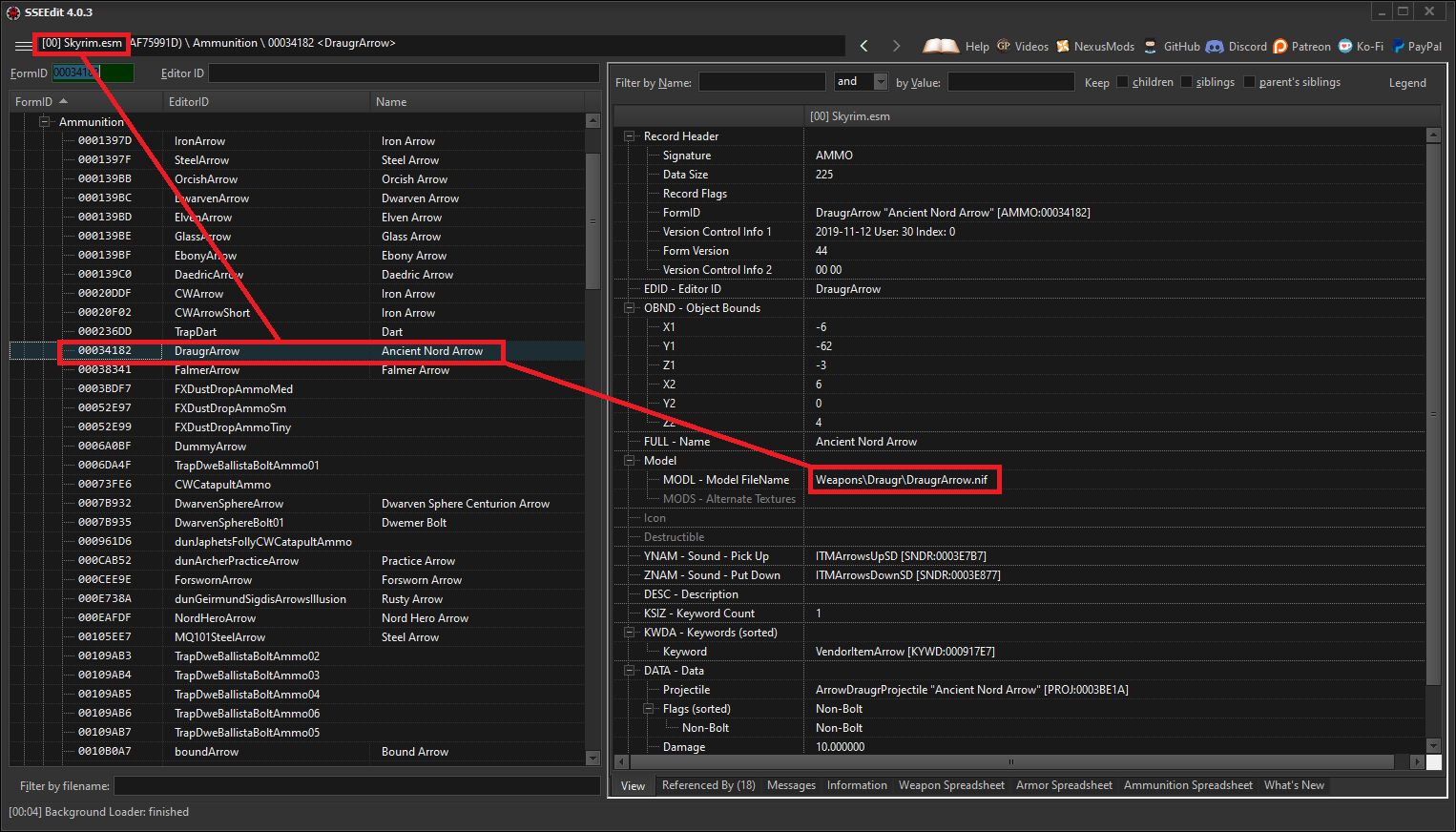Collapse the DATA - Data section
The height and width of the screenshot is (832, 1456).
(630, 671)
